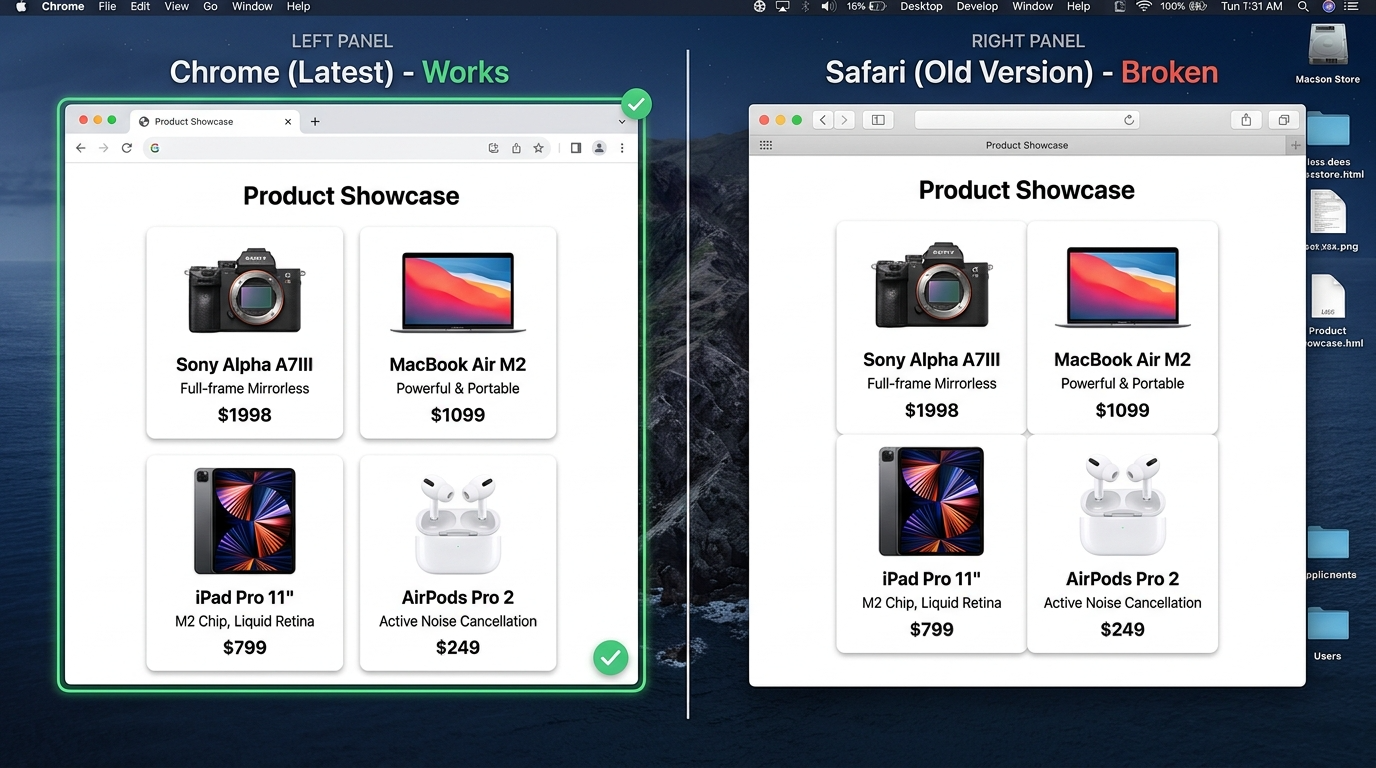Open the Edit menu

[140, 6]
